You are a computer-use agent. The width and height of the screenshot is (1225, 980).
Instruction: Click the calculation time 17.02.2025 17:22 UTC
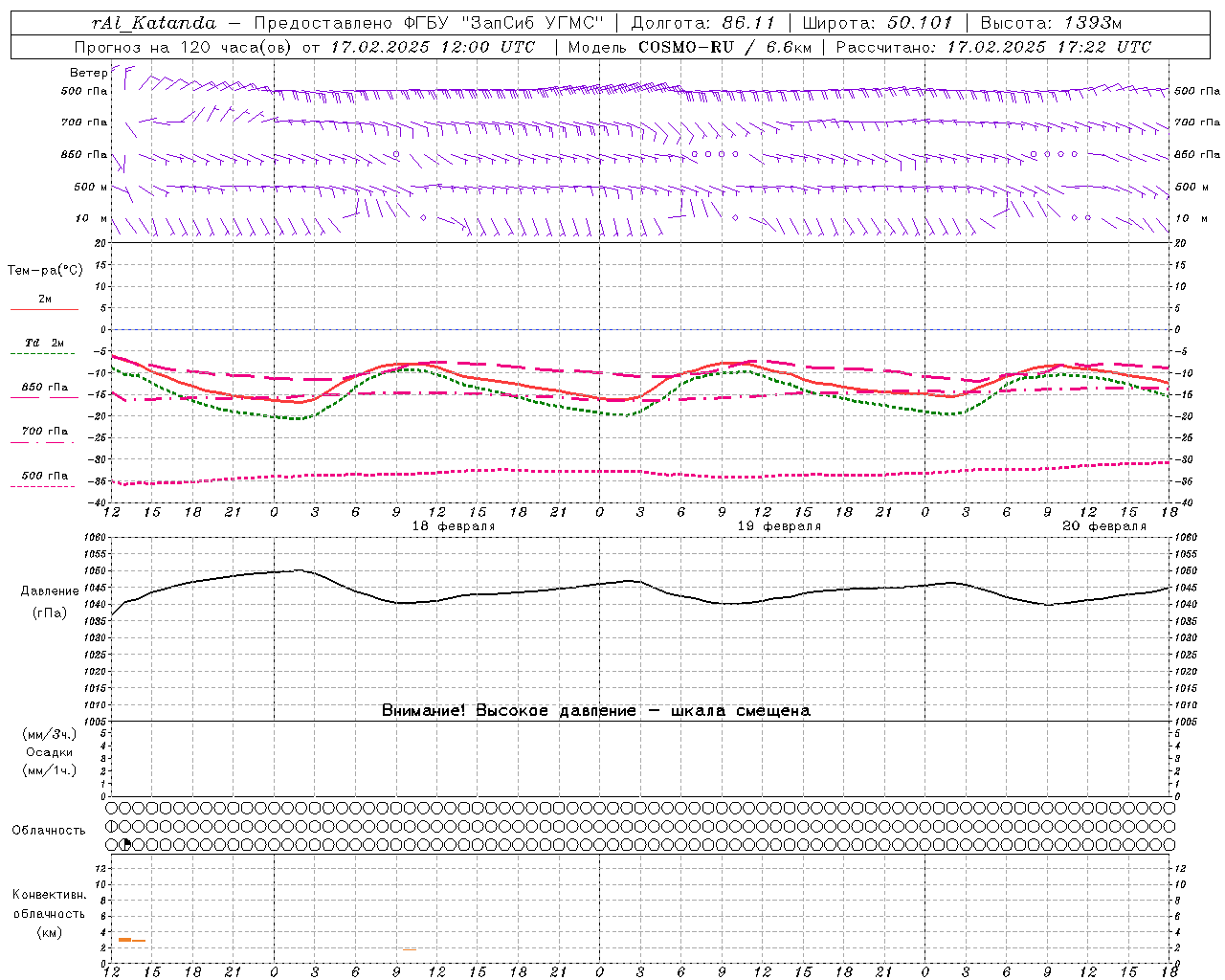[x=1049, y=47]
